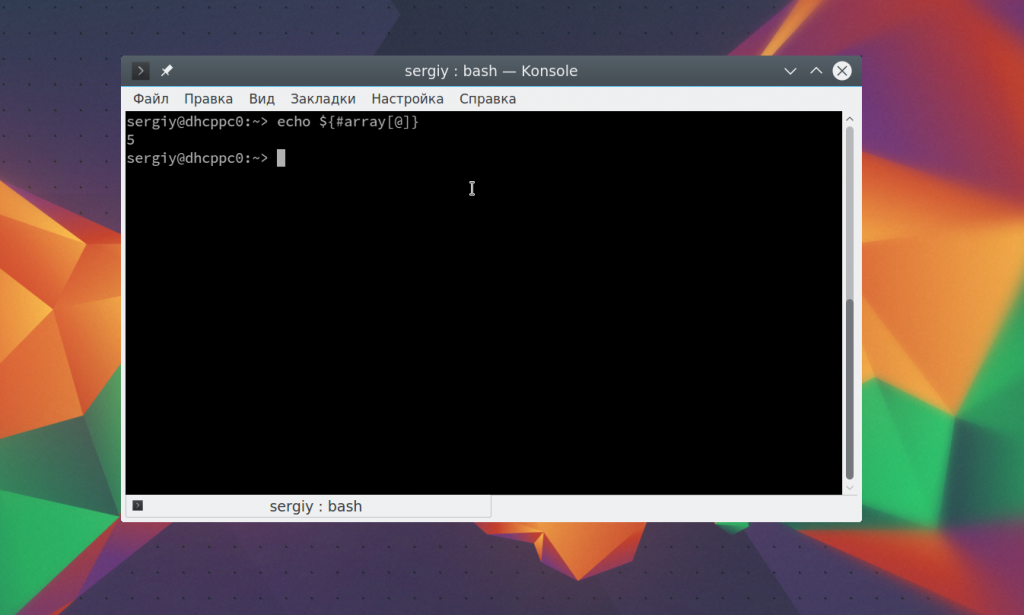Viewport: 1024px width, 615px height.
Task: Minimize the Konsole window
Action: (x=790, y=71)
